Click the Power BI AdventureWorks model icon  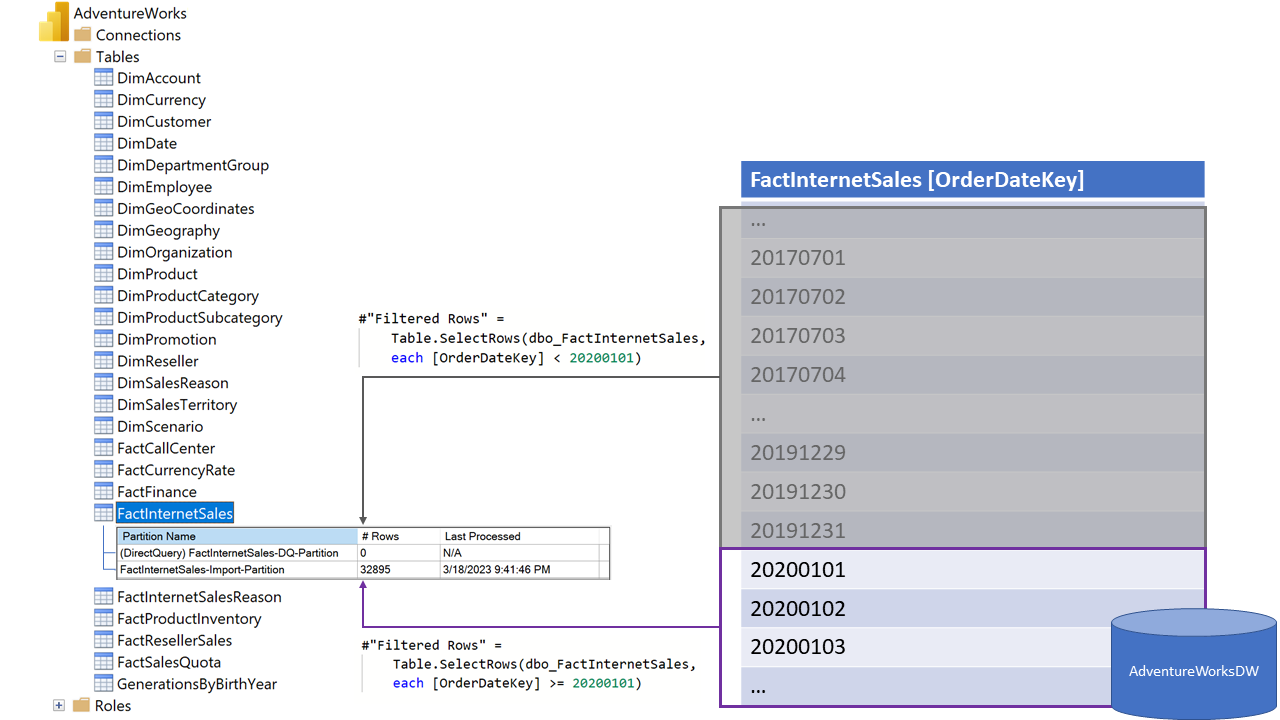pos(54,20)
